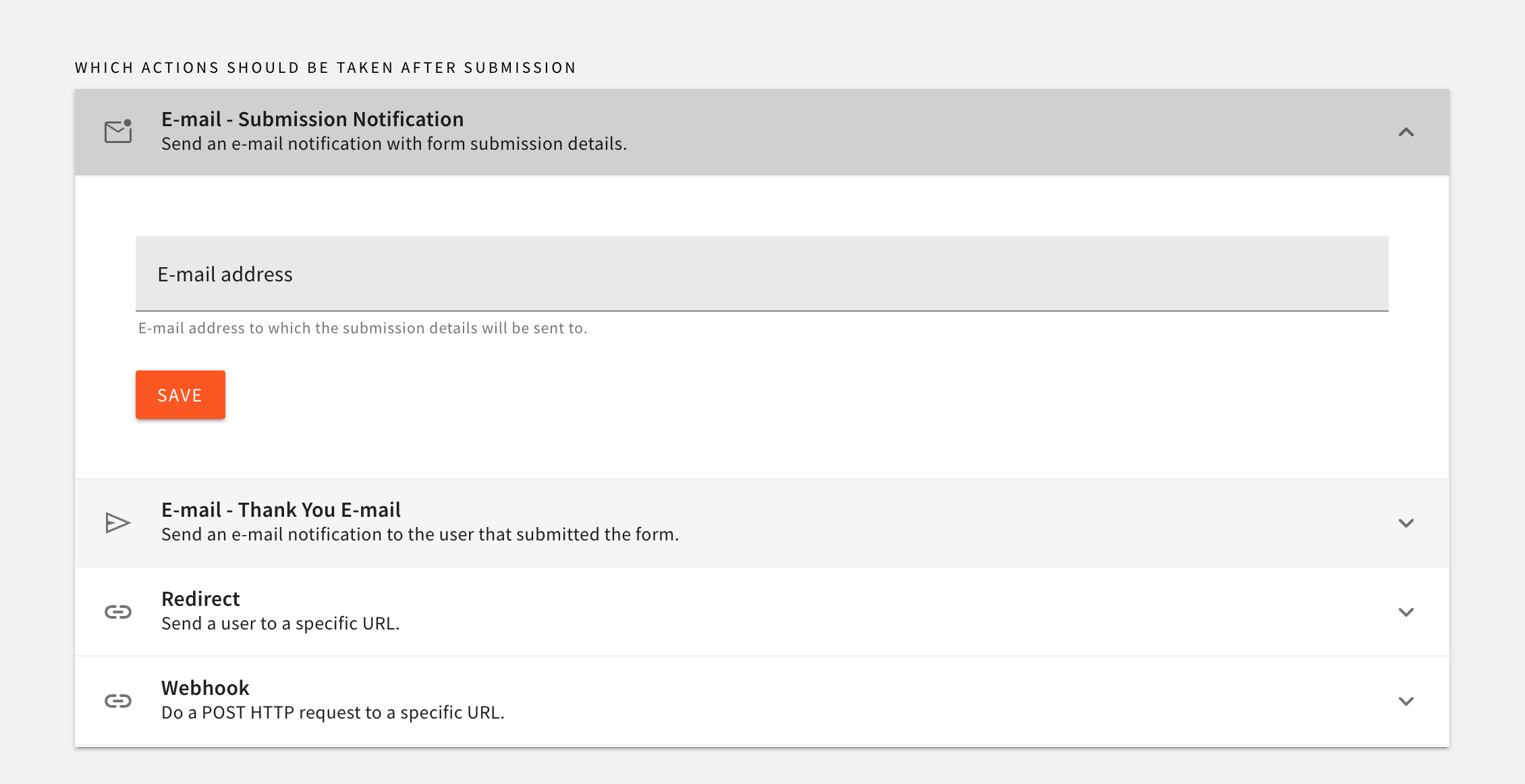
Task: Select the 'E-mail - Thank You E-mail' heading
Action: click(281, 510)
